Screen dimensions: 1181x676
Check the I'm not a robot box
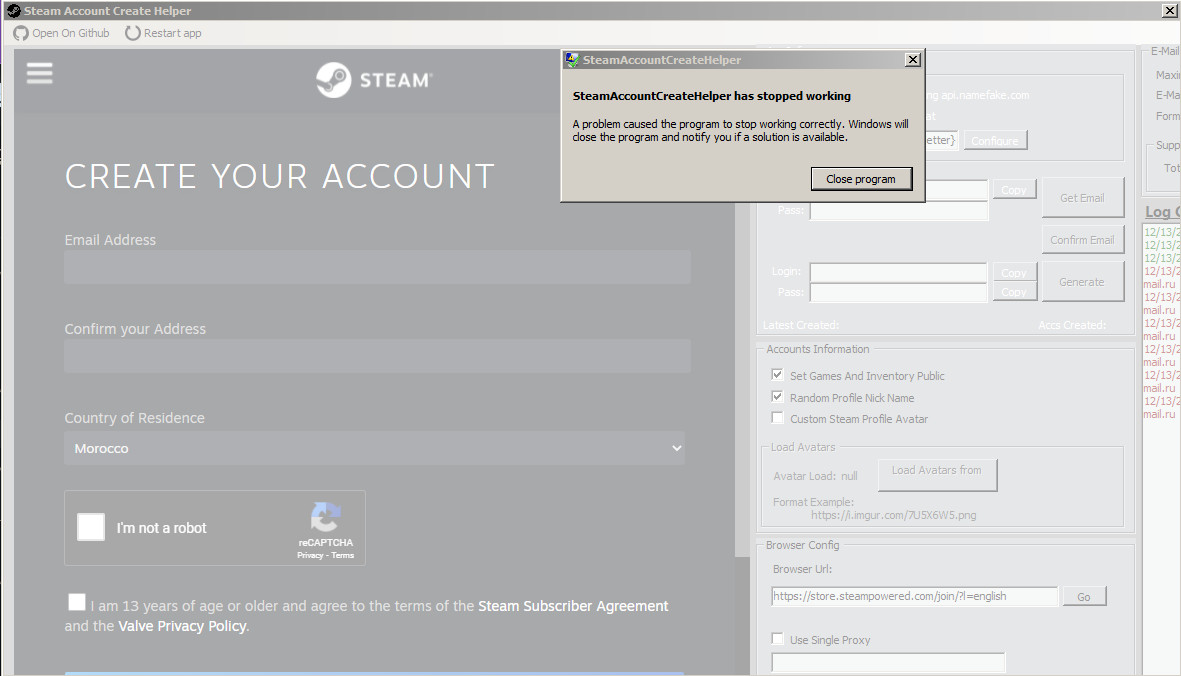tap(90, 526)
